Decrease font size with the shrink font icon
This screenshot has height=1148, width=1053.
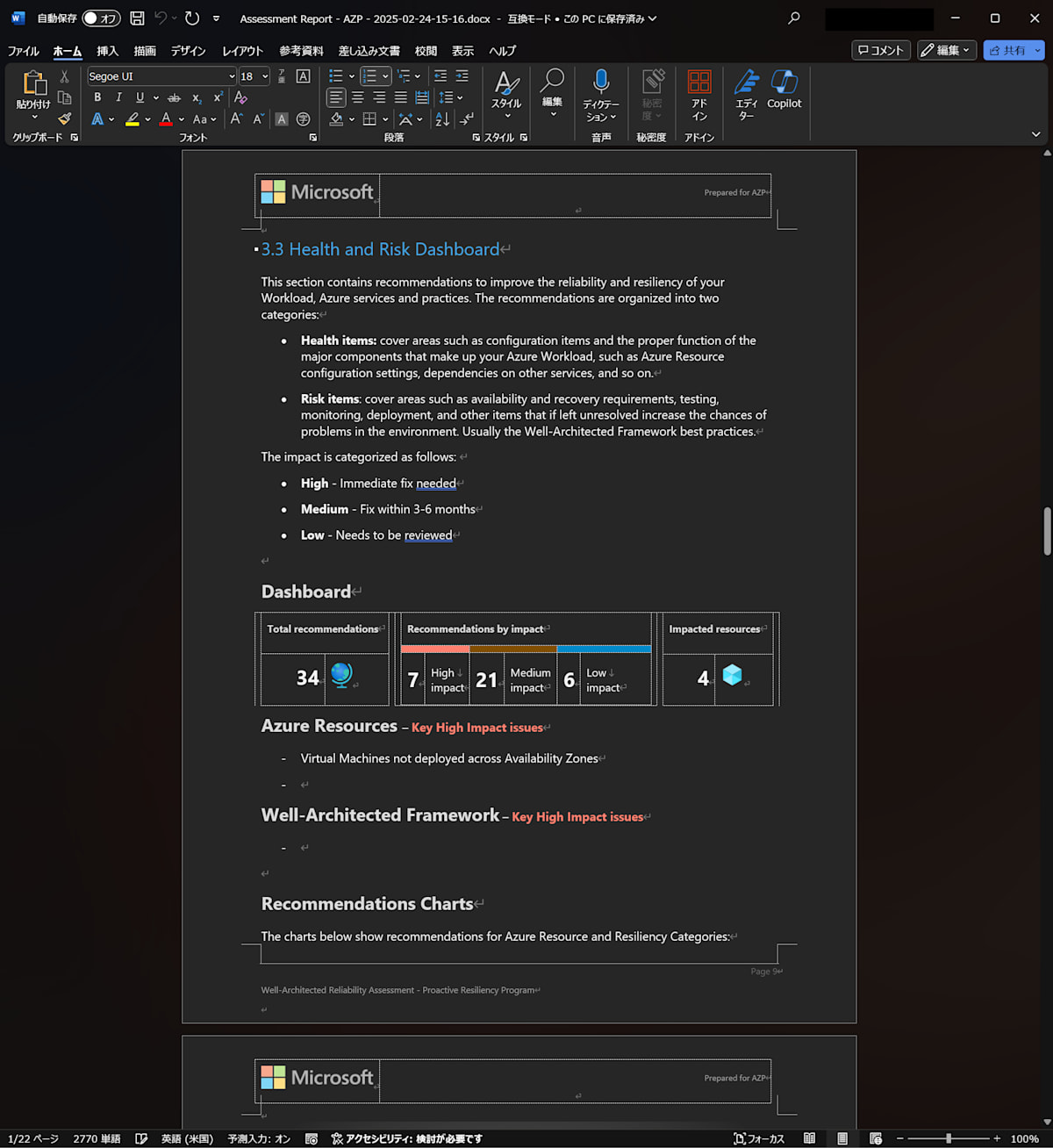(x=258, y=118)
